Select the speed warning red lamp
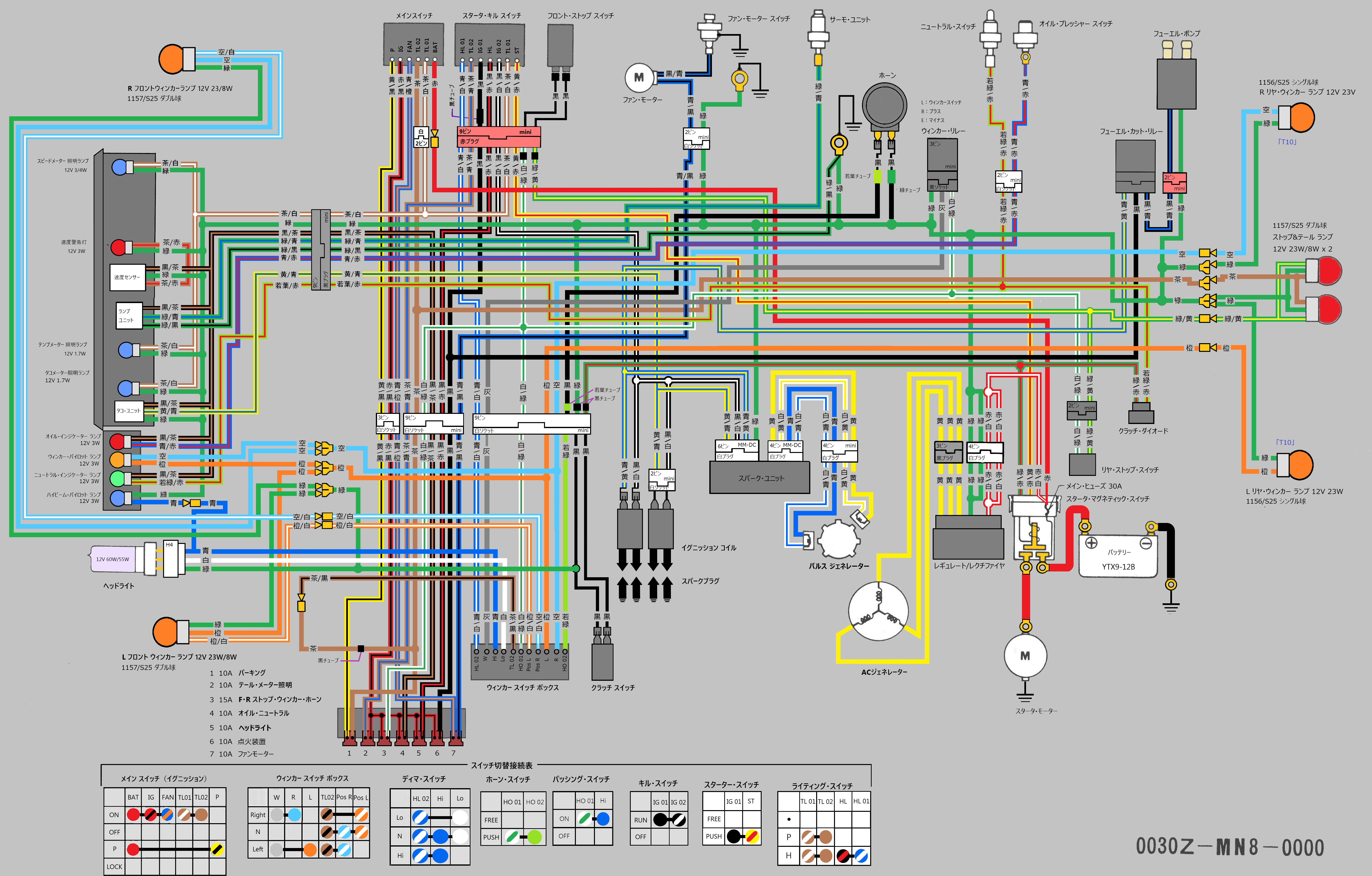The height and width of the screenshot is (876, 1372). (x=118, y=247)
